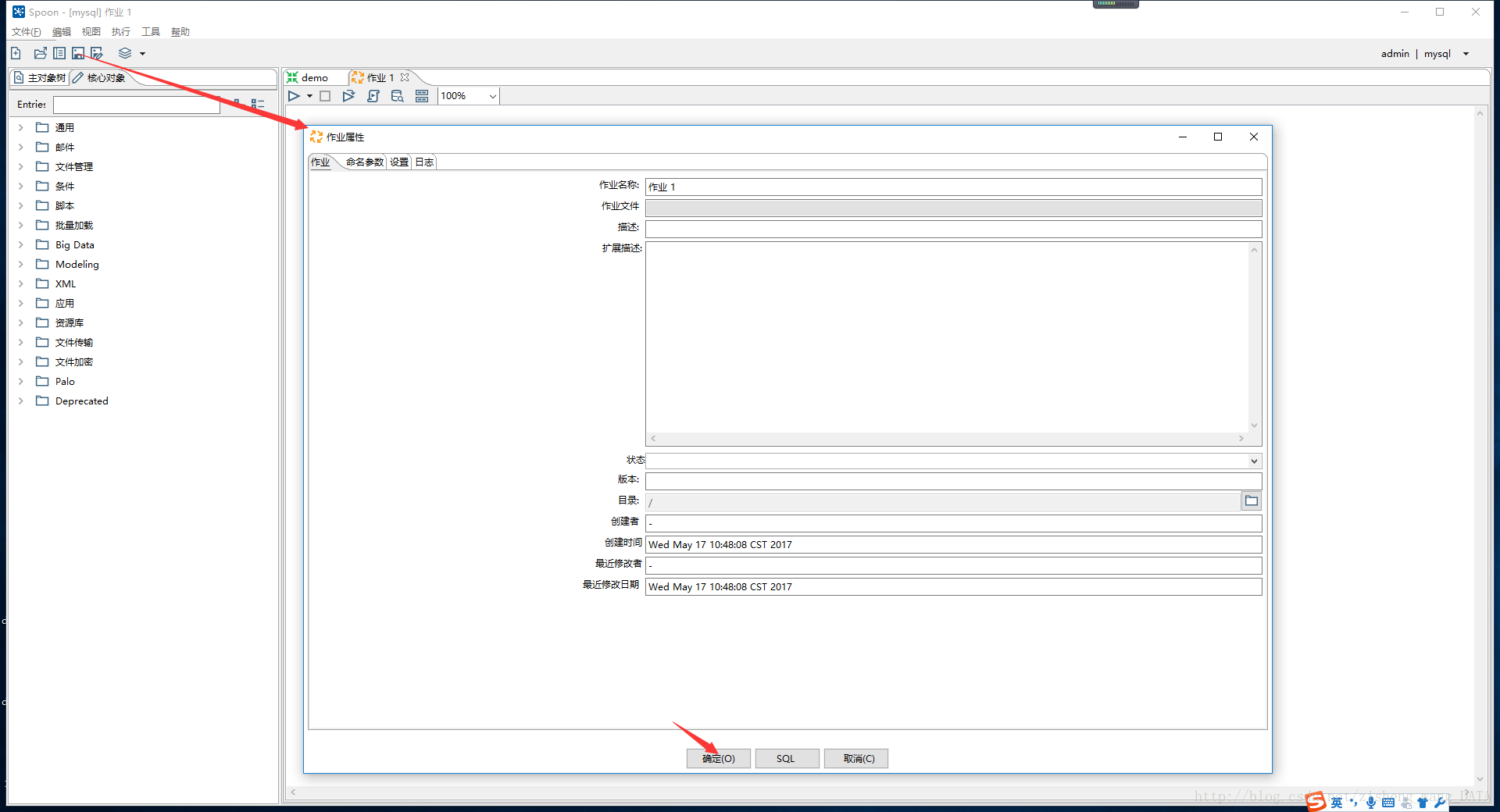Open the 工具 menu
The width and height of the screenshot is (1500, 812).
point(151,32)
